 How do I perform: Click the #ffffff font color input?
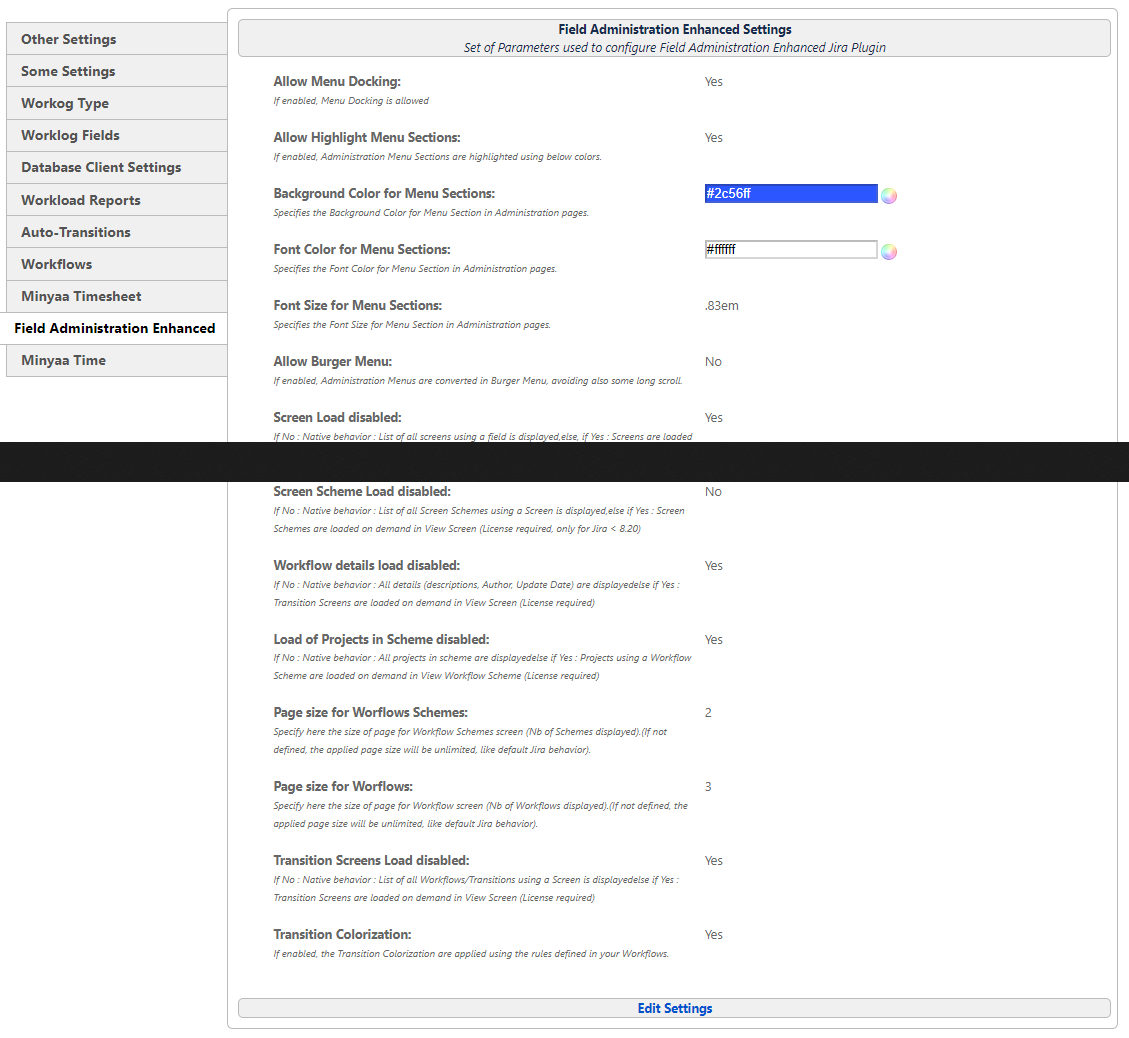791,250
